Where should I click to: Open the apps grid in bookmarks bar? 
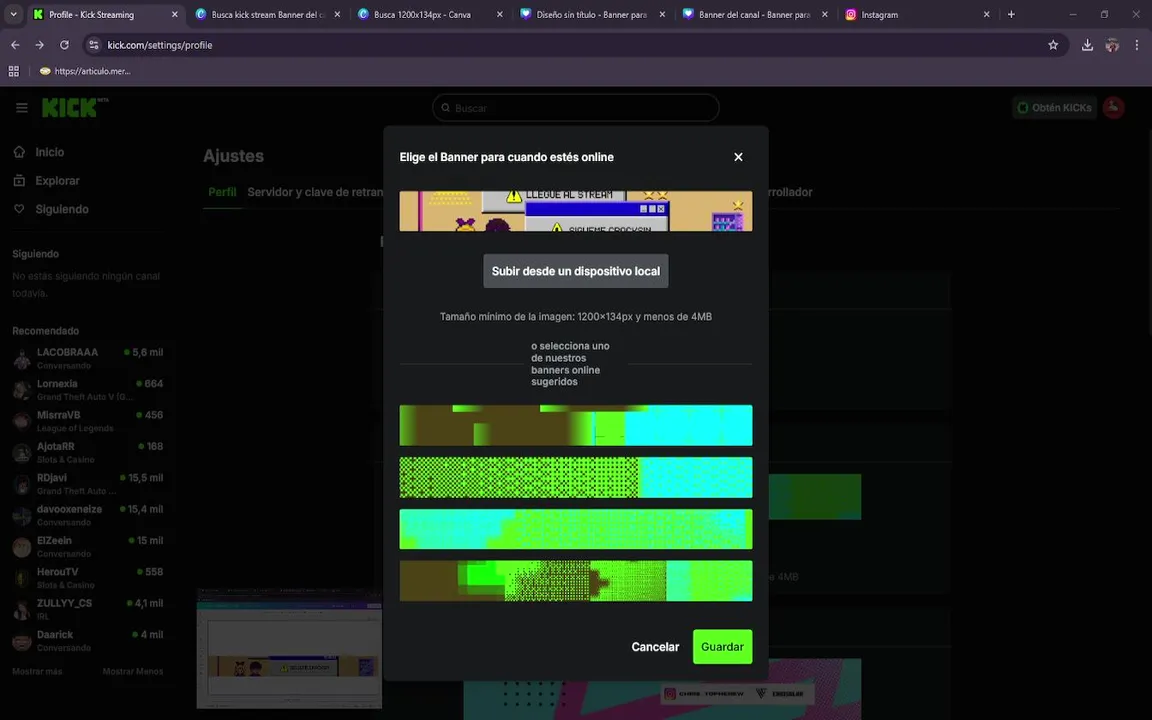[x=13, y=71]
